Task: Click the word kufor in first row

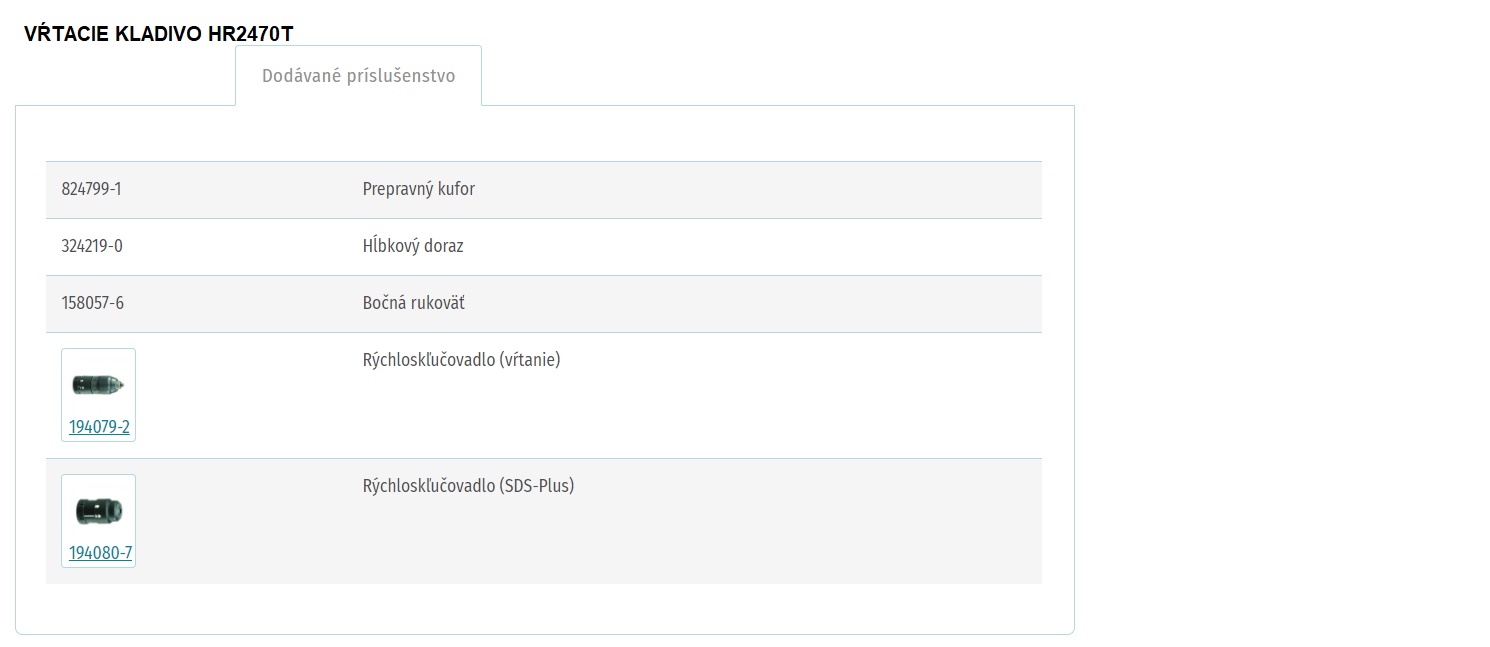Action: [x=456, y=189]
